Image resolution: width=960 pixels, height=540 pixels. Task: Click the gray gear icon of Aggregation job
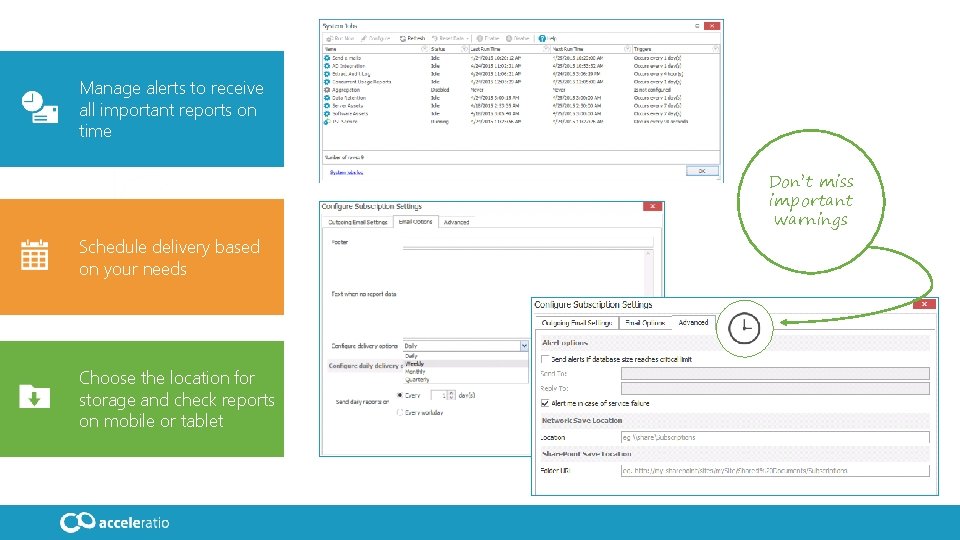(x=327, y=90)
